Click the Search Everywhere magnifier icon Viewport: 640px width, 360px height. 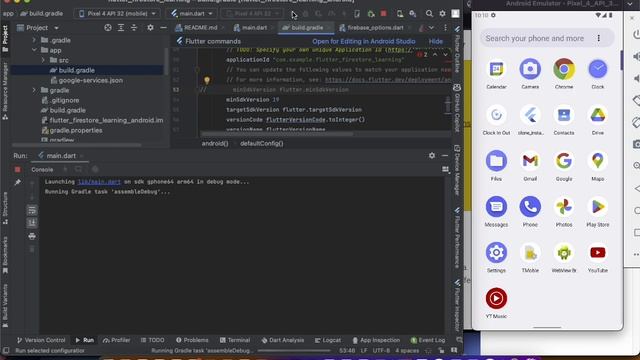point(429,13)
